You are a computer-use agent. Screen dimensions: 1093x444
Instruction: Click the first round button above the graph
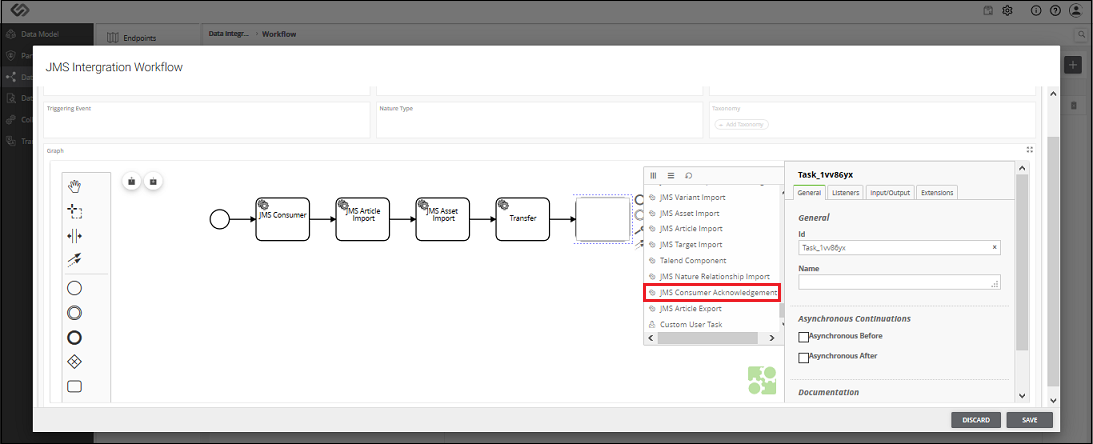pyautogui.click(x=132, y=181)
